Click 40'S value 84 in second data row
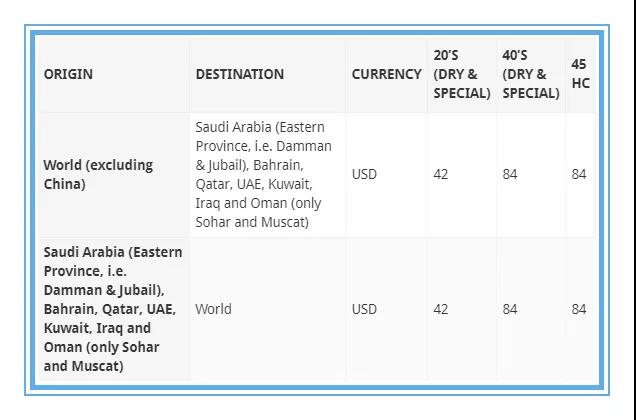This screenshot has width=636, height=420. [510, 309]
